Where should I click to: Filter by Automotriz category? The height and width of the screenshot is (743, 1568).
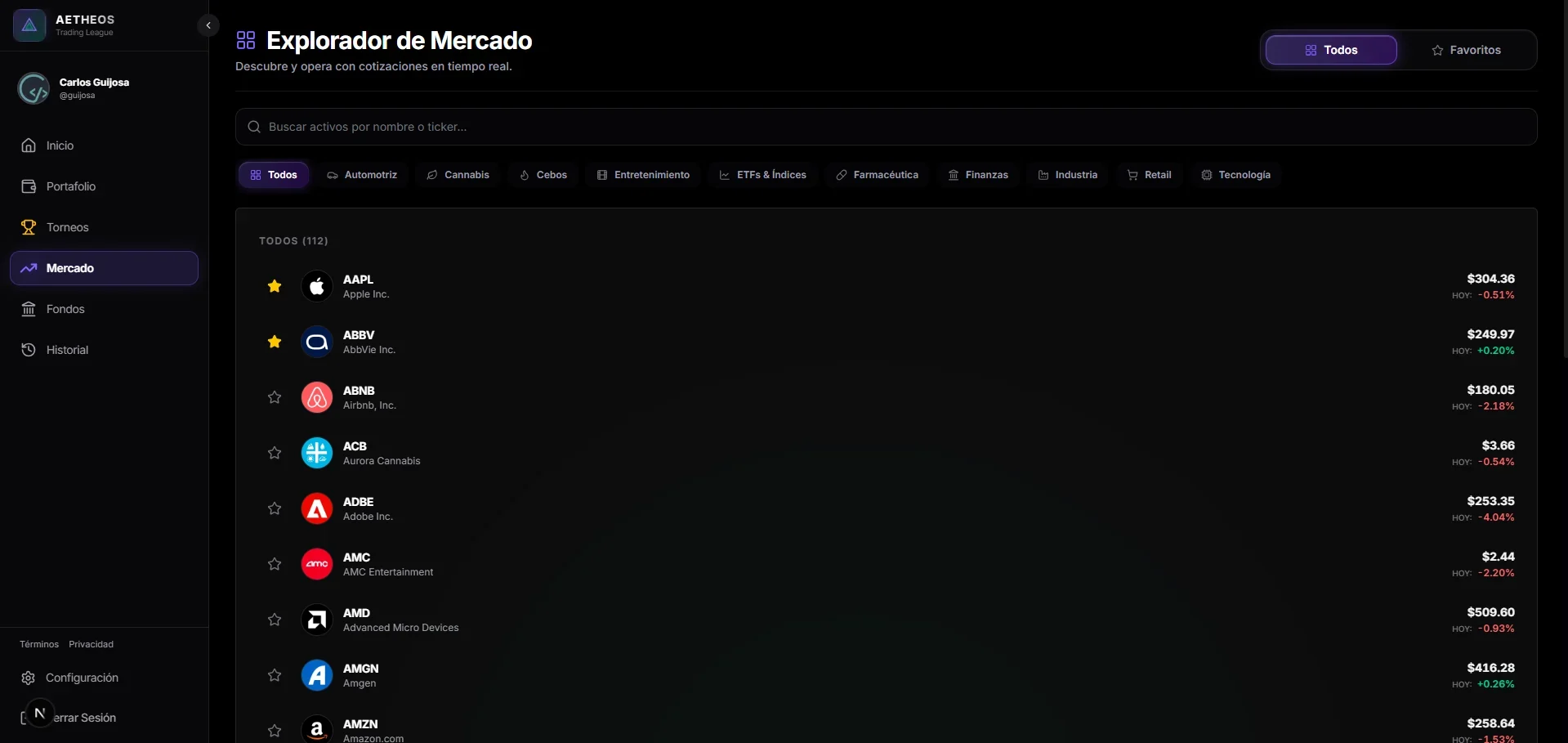362,175
